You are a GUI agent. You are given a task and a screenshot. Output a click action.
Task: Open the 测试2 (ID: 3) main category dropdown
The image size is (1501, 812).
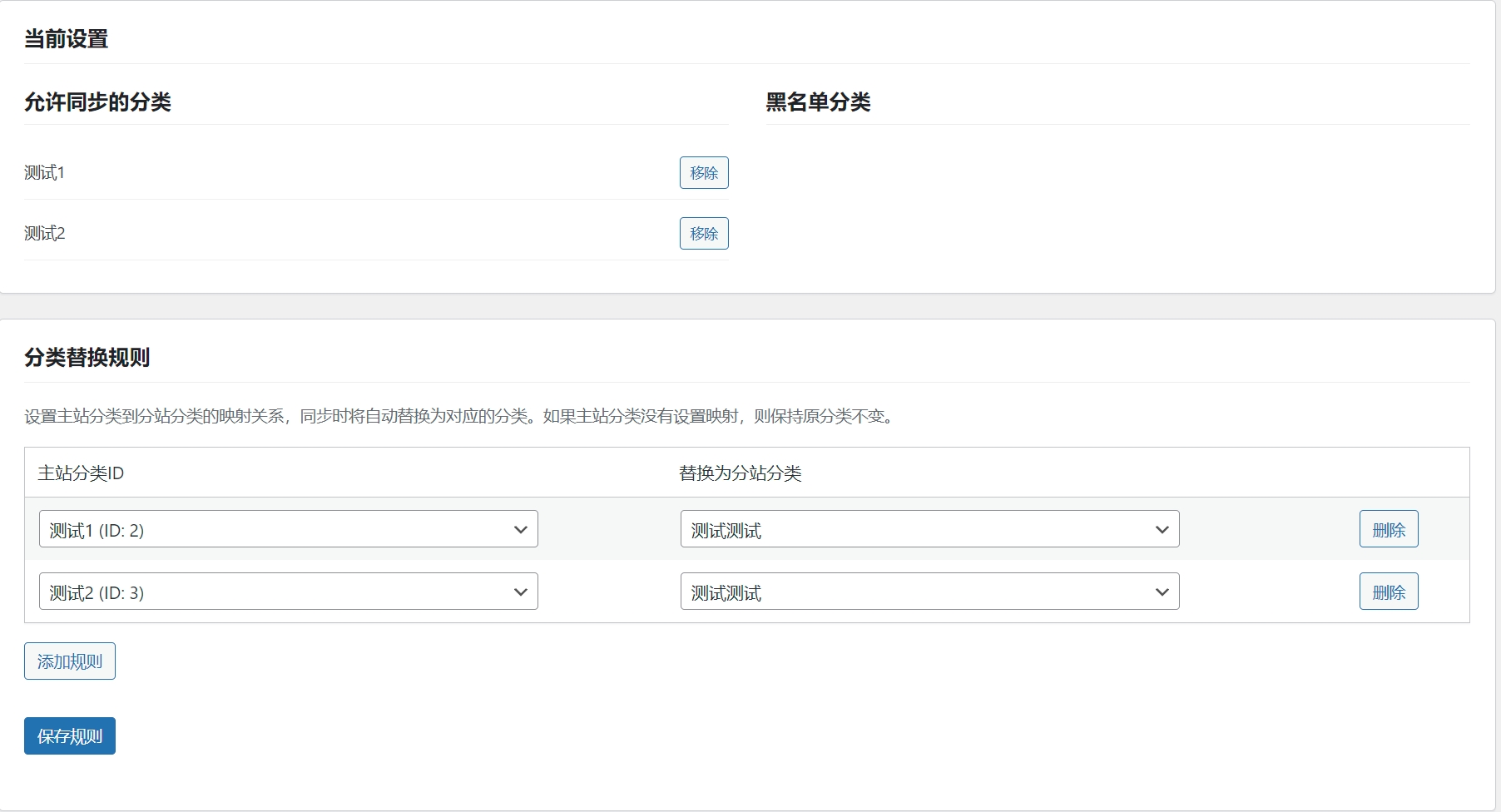(x=288, y=592)
